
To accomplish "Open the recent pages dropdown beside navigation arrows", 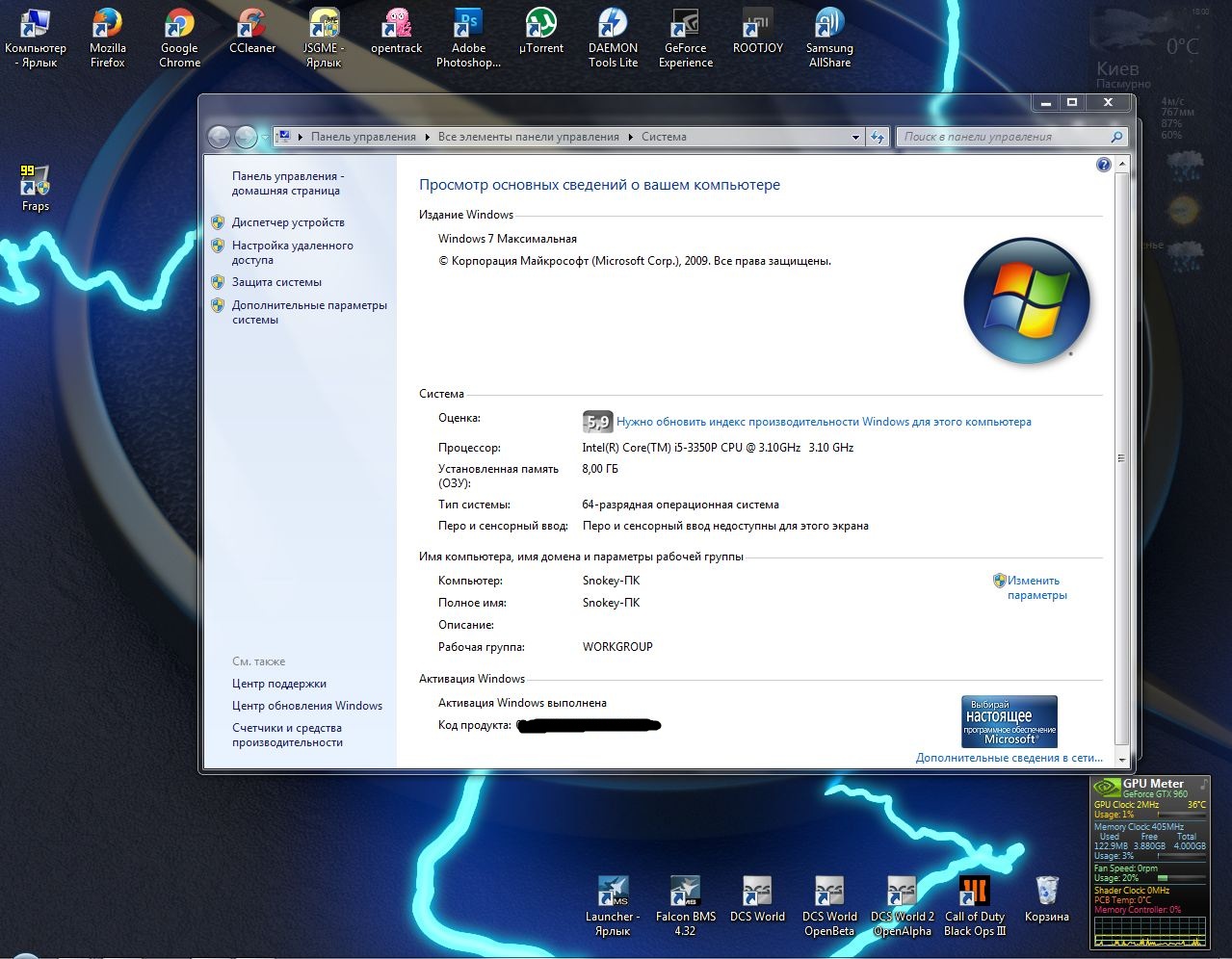I will coord(265,138).
